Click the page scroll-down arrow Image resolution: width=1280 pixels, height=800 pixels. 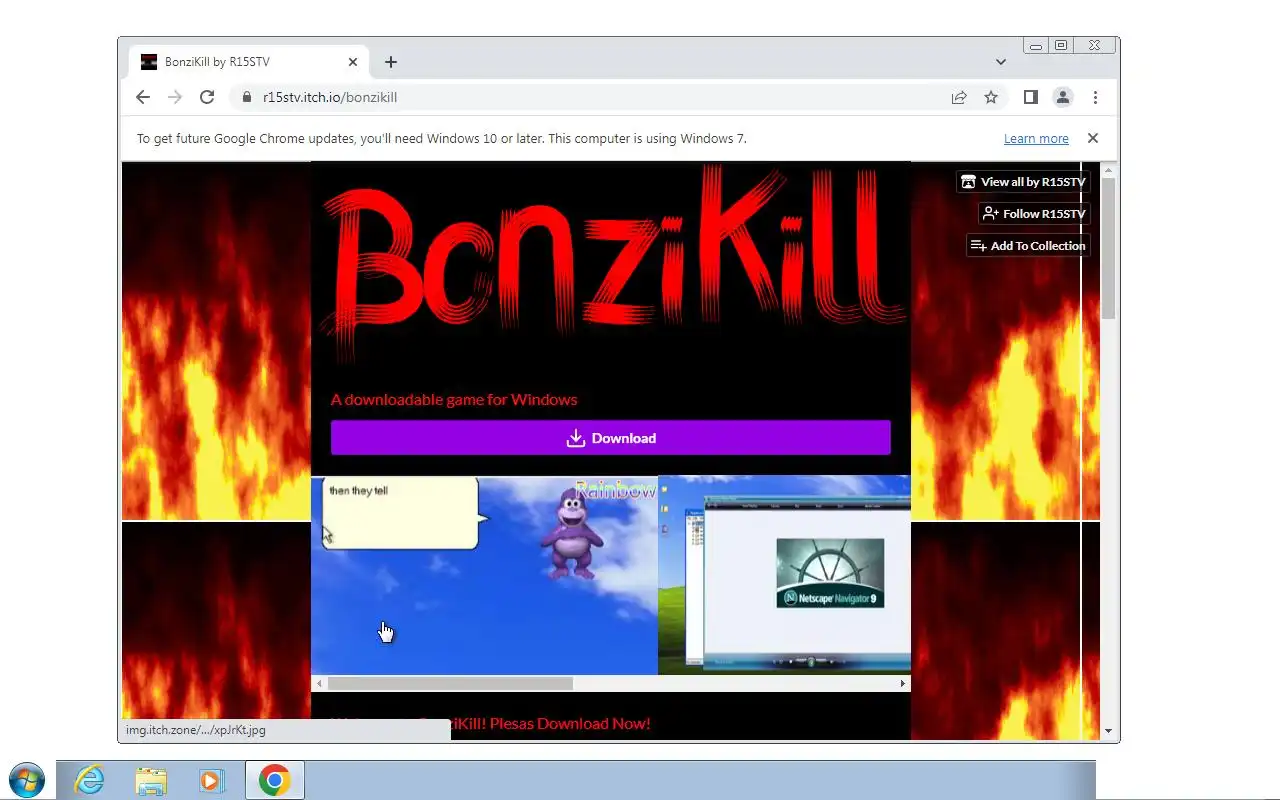[1108, 731]
